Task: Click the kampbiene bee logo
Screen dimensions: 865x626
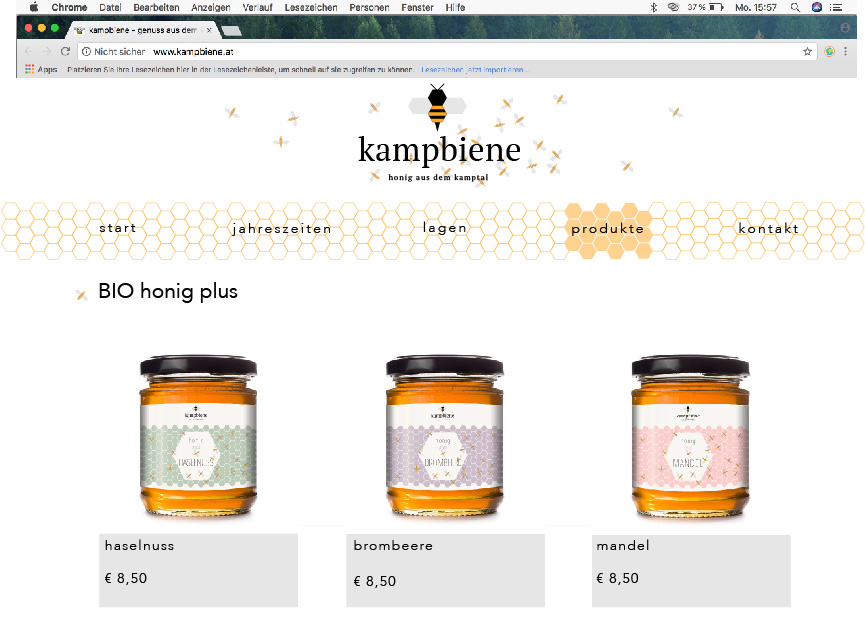Action: [x=437, y=106]
